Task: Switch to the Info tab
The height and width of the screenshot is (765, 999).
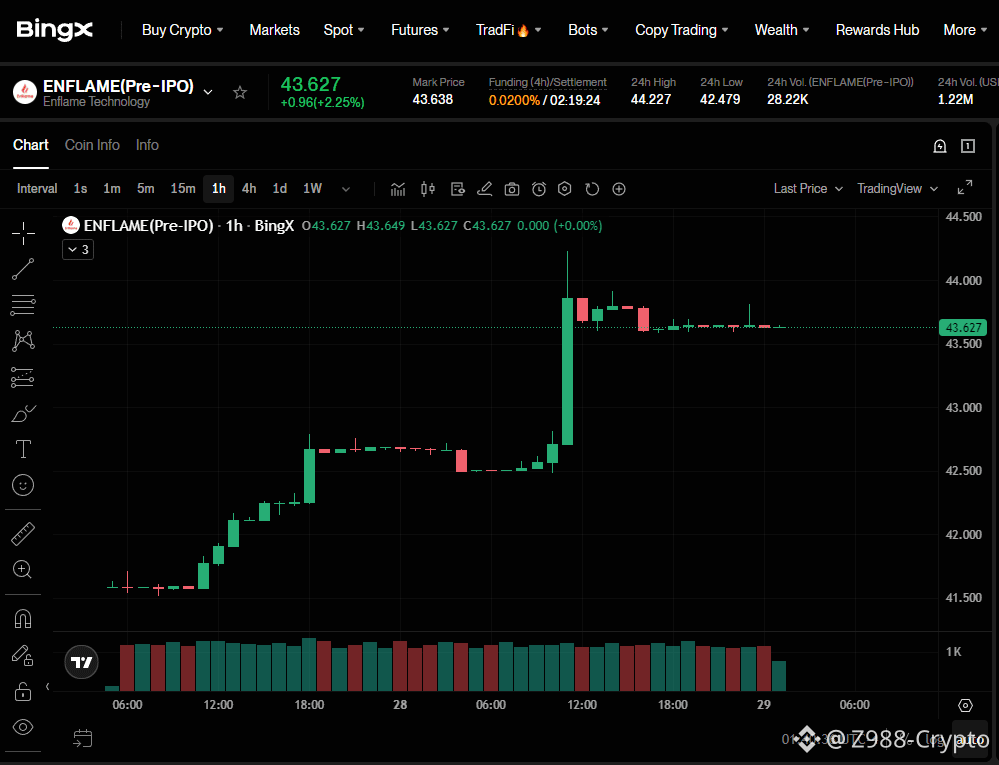Action: pyautogui.click(x=147, y=145)
